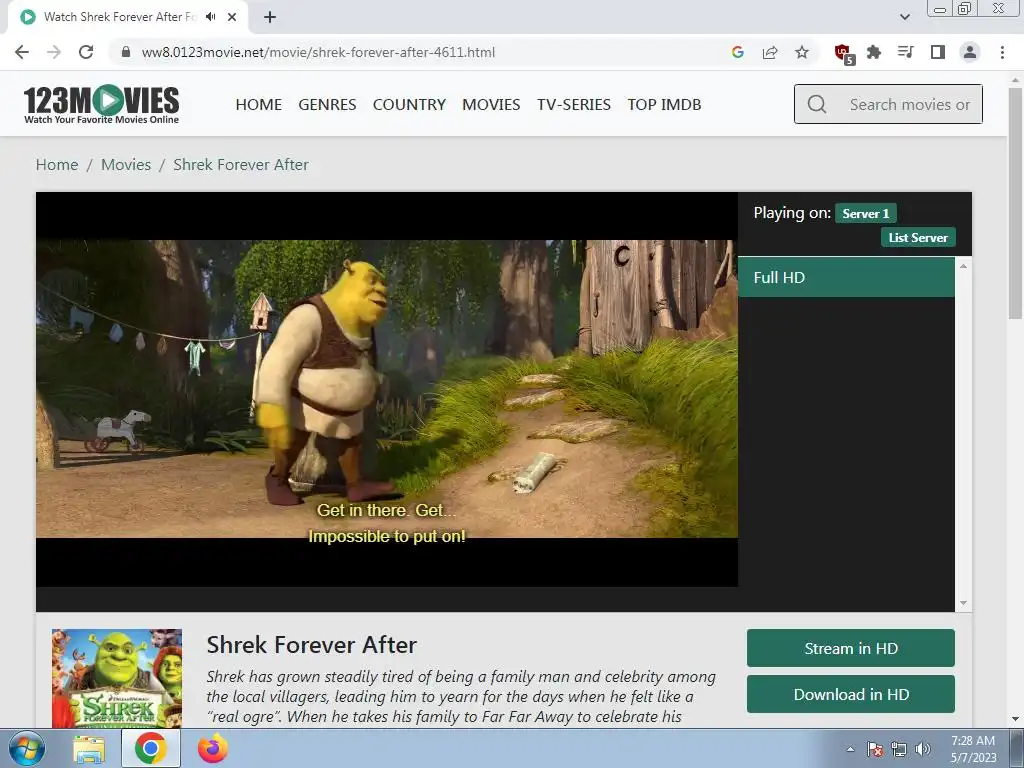1024x768 pixels.
Task: Open the List Server button
Action: pos(918,238)
